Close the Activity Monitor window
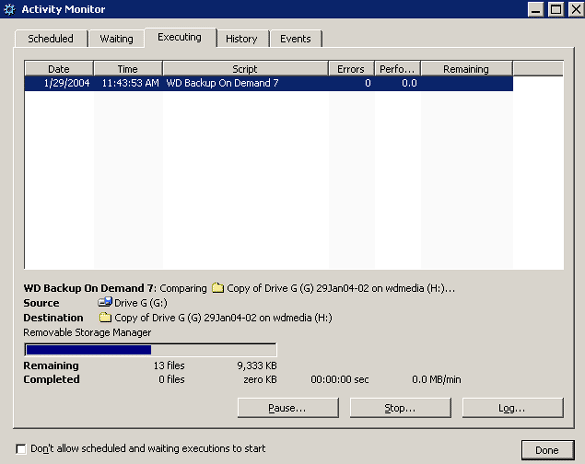This screenshot has height=464, width=585. point(576,9)
